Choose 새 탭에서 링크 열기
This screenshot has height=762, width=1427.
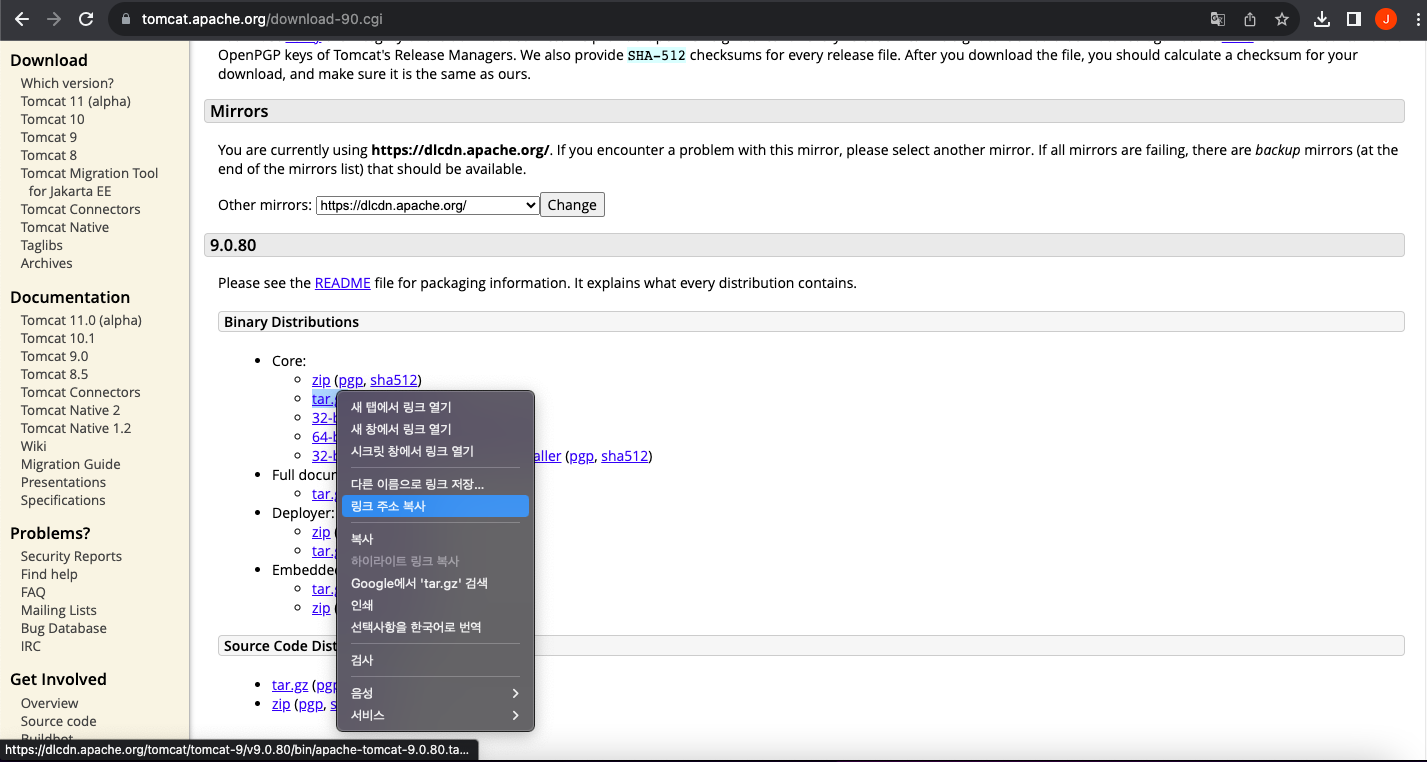[x=435, y=407]
